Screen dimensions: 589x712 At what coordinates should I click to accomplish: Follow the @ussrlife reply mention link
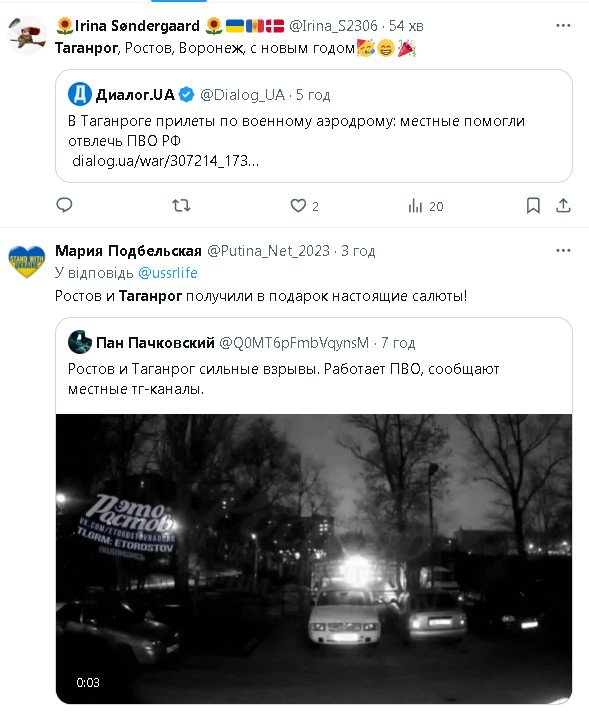tap(168, 273)
